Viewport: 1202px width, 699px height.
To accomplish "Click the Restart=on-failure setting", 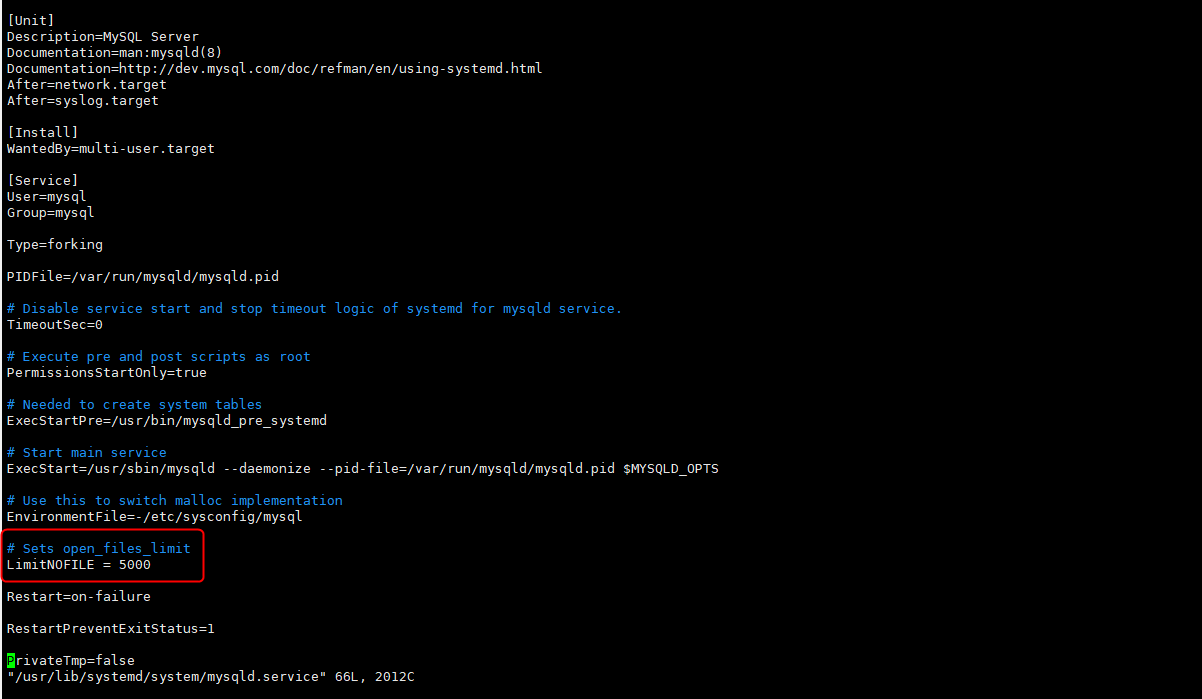I will [79, 596].
